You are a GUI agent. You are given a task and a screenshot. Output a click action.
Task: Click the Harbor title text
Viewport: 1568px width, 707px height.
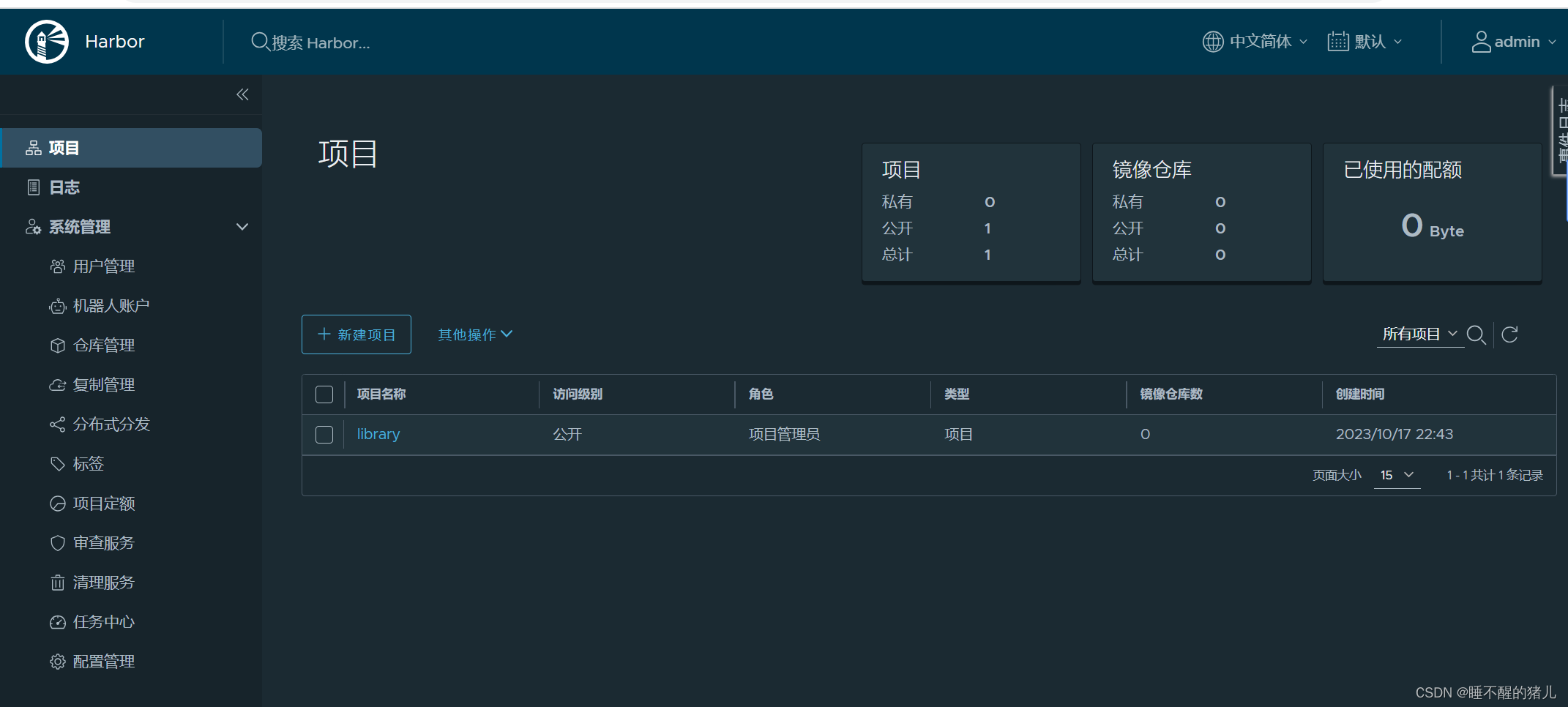(x=115, y=42)
